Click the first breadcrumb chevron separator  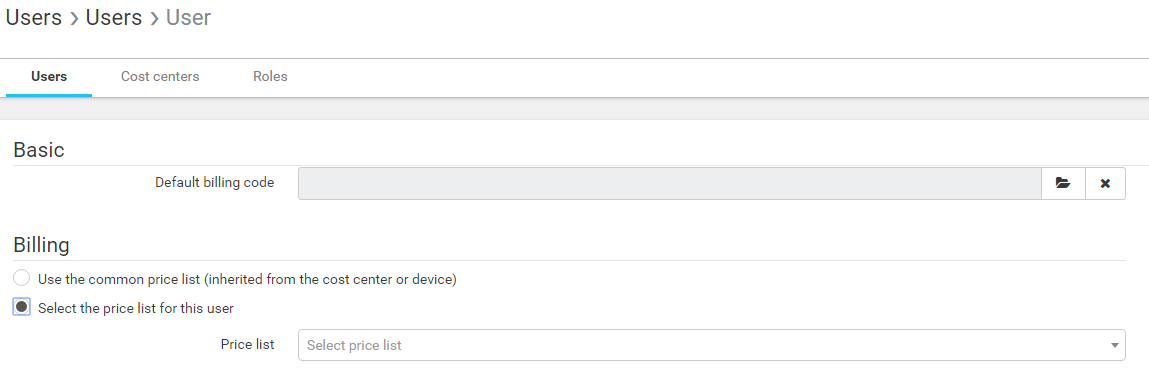[x=74, y=18]
